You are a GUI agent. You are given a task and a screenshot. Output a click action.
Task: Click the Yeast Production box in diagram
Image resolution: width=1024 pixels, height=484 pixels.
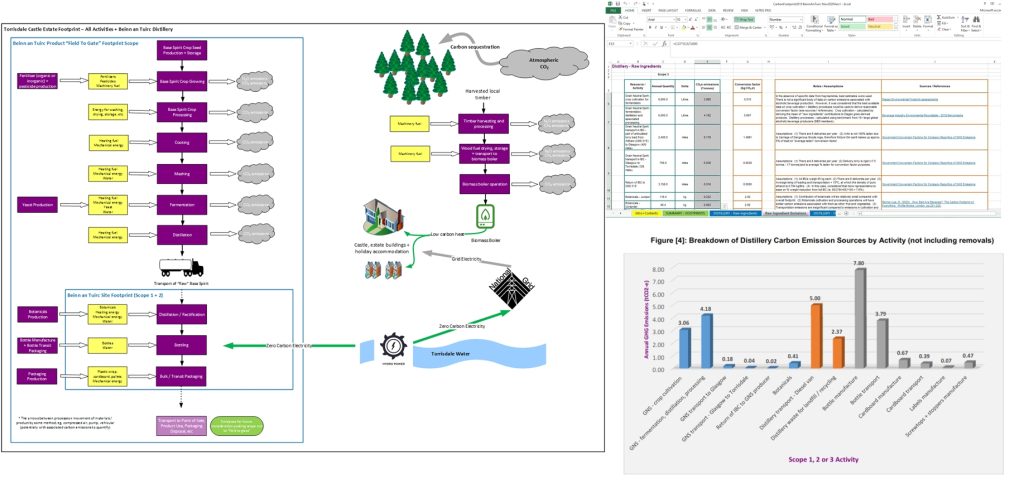point(38,204)
